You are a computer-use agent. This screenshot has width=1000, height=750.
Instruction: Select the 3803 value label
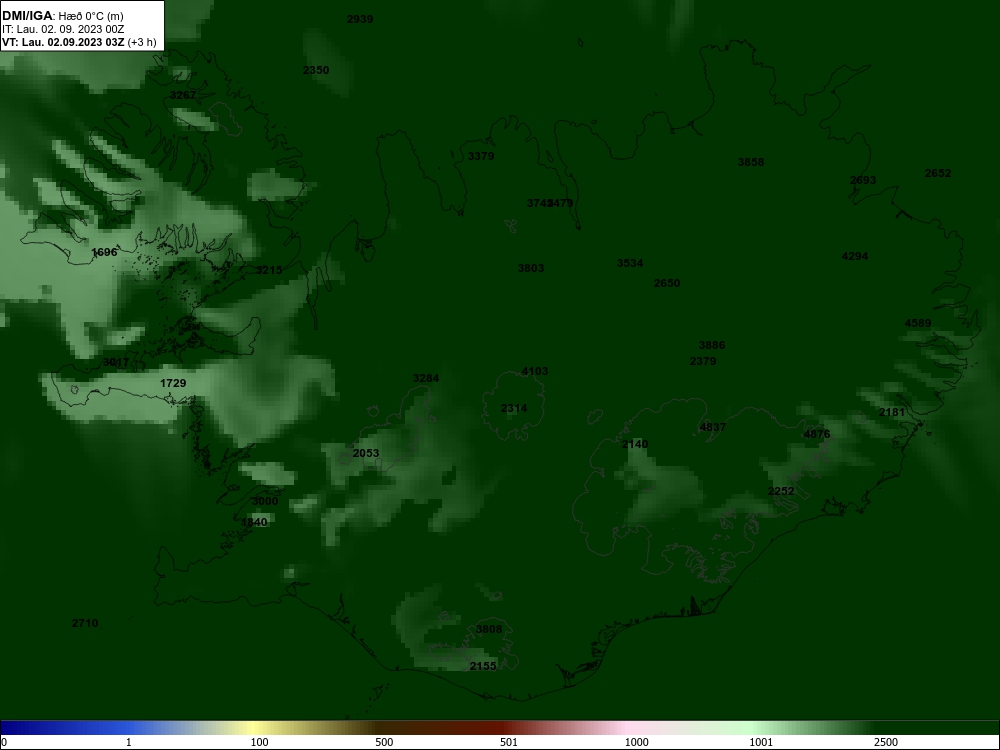click(x=531, y=268)
